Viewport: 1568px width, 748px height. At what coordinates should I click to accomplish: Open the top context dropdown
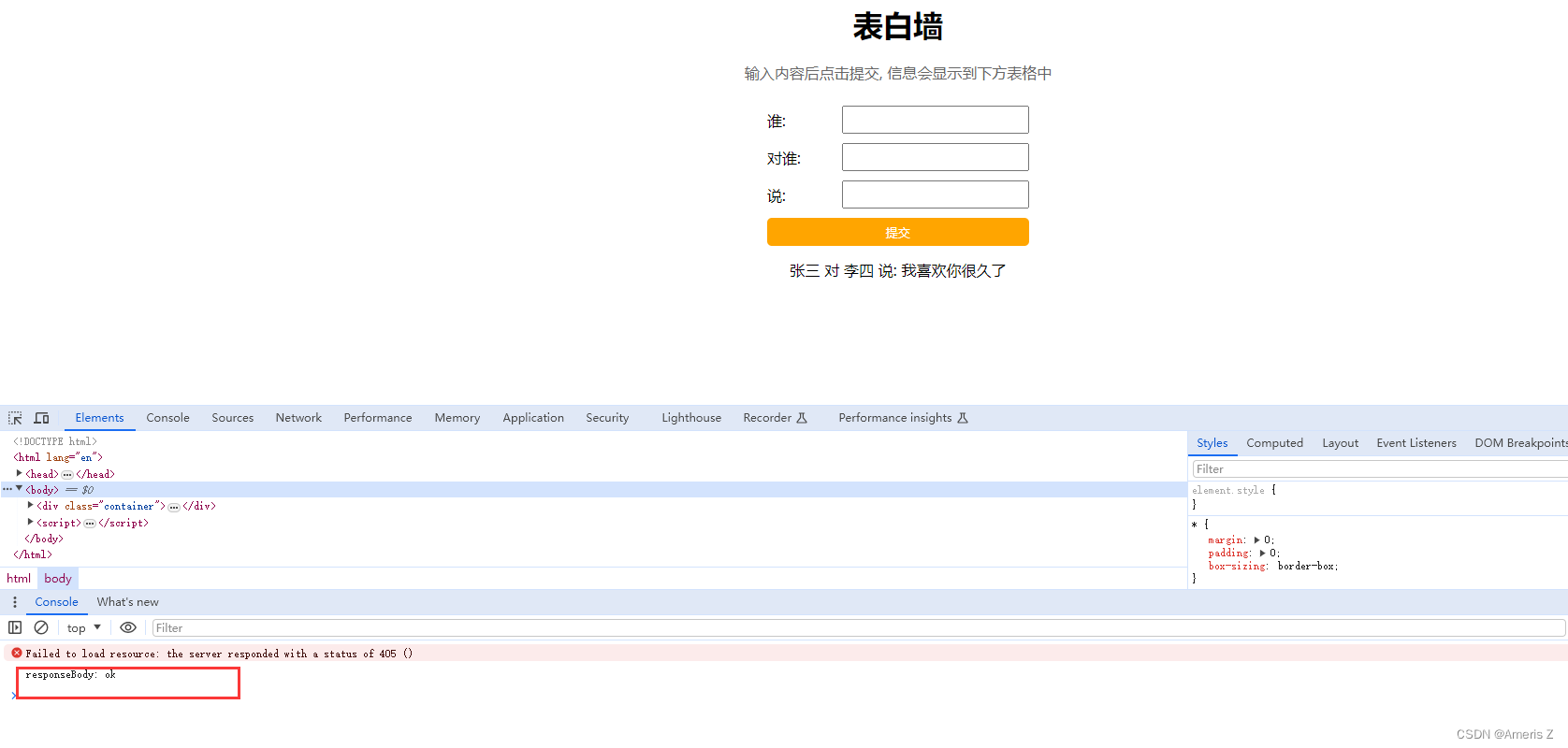tap(84, 627)
